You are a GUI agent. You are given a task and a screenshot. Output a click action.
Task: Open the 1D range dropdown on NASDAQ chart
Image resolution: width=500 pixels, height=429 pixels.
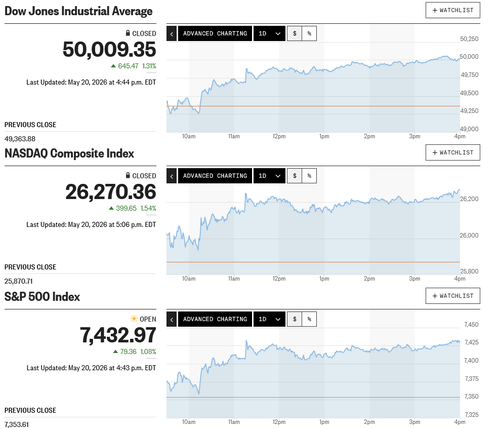269,176
